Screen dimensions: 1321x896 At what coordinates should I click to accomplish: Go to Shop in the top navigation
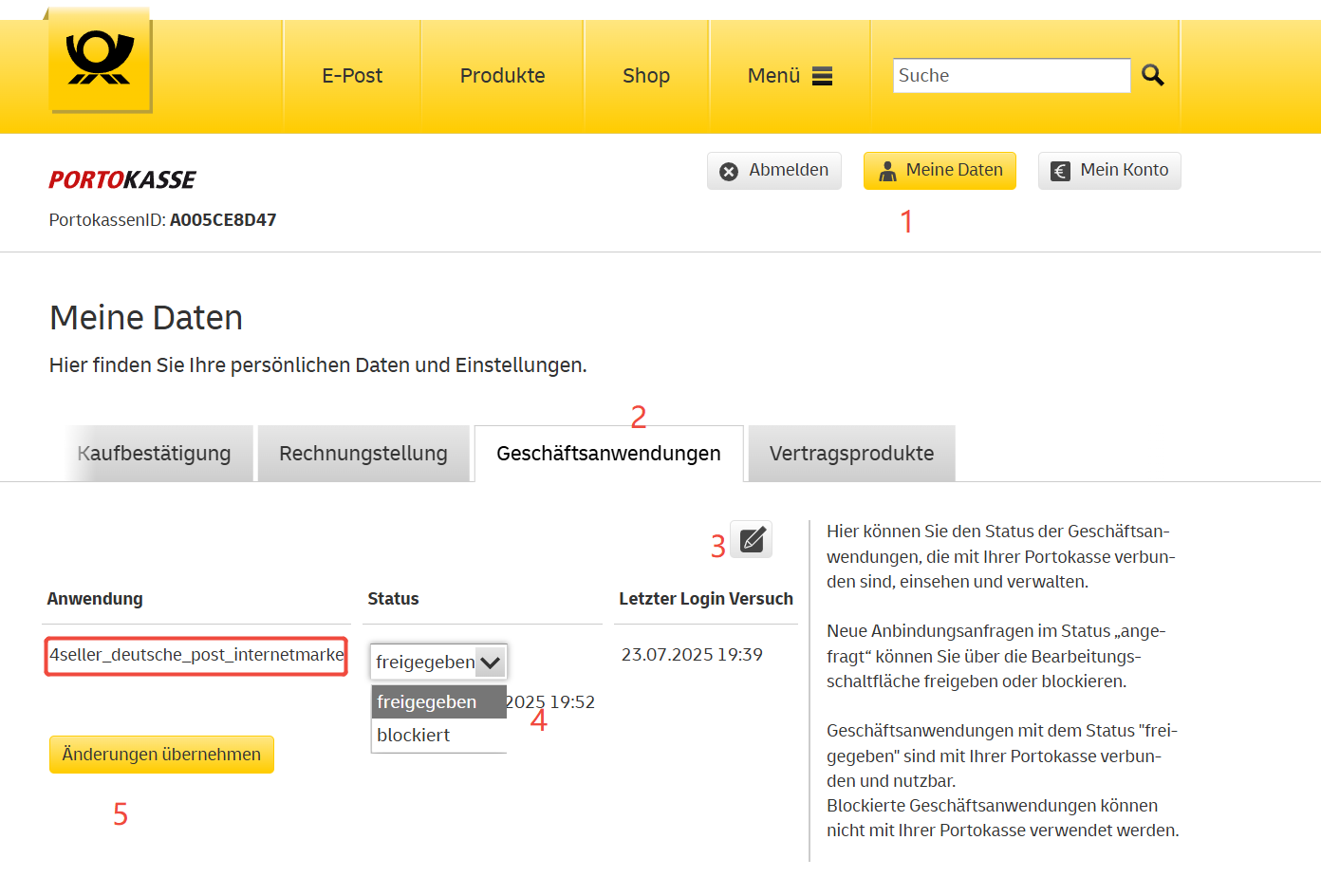point(646,76)
